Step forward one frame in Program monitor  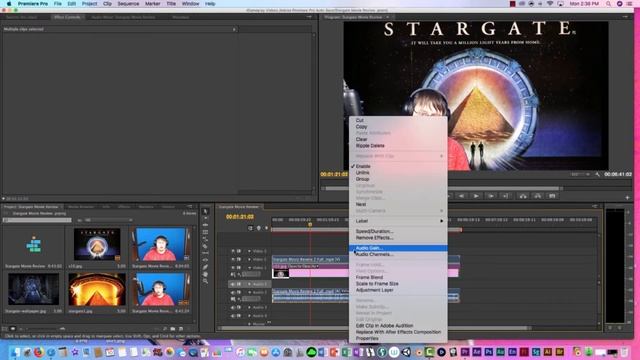[491, 196]
